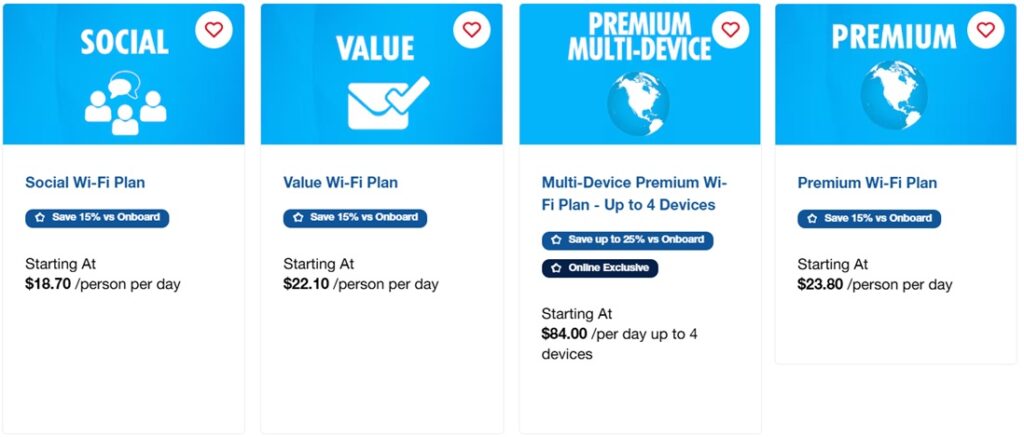
Task: Click Save 15% badge on Premium plan
Action: coord(869,218)
